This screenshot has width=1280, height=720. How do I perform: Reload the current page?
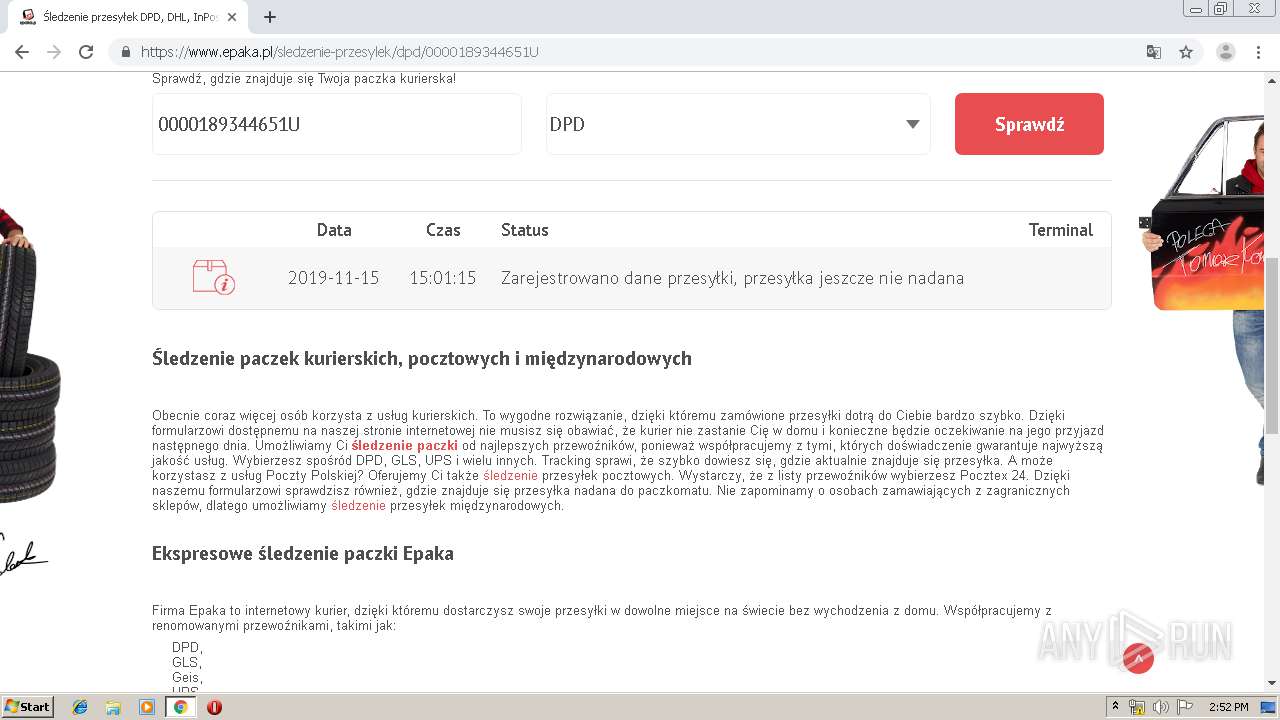86,52
